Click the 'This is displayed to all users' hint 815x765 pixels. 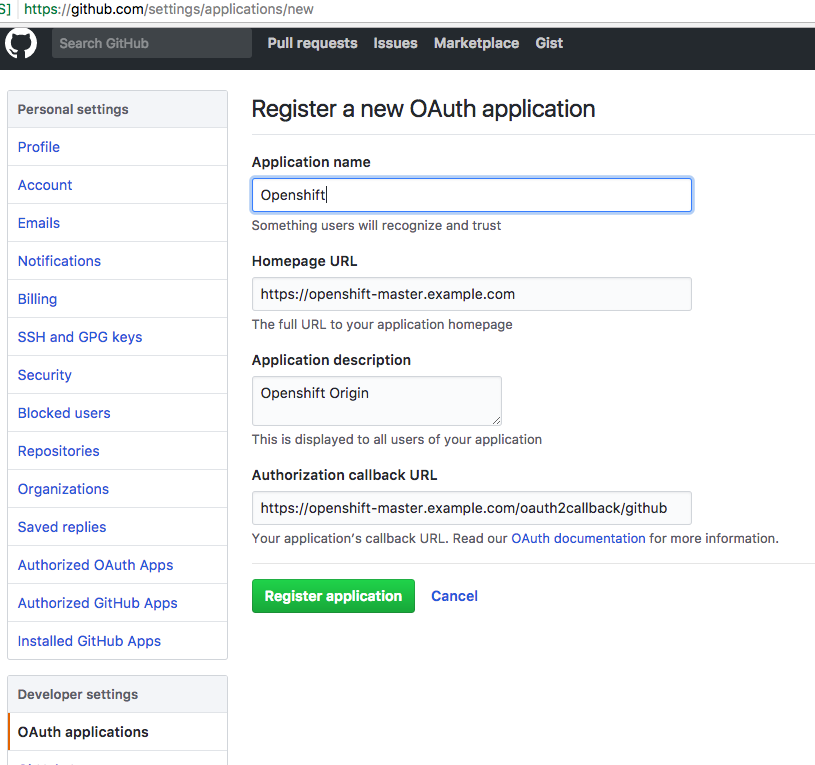click(397, 439)
